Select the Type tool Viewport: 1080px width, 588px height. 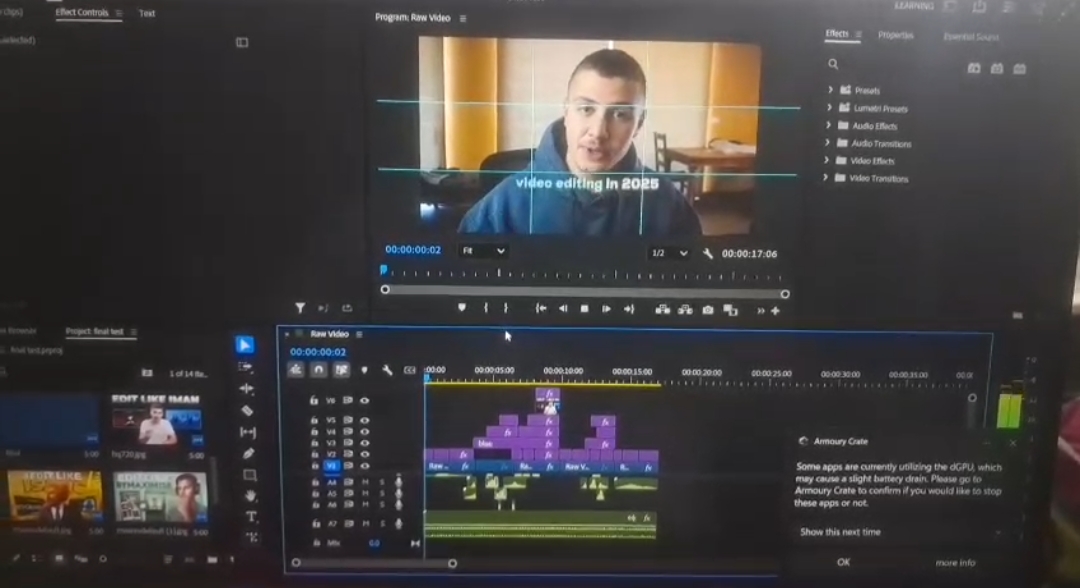coord(250,516)
